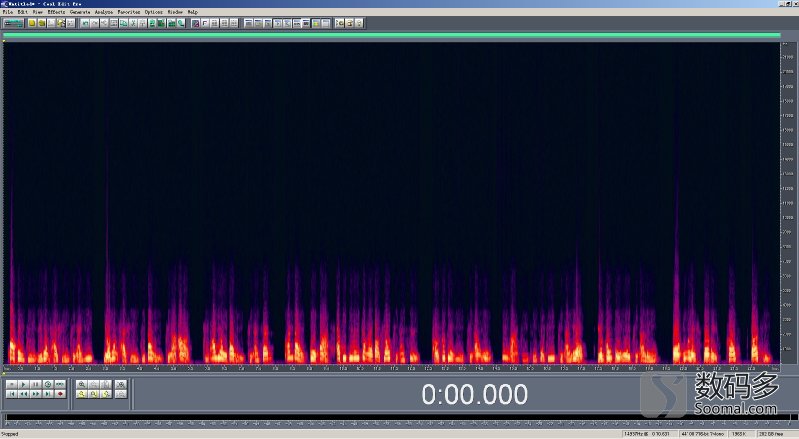Click the Help menu item

pyautogui.click(x=192, y=12)
